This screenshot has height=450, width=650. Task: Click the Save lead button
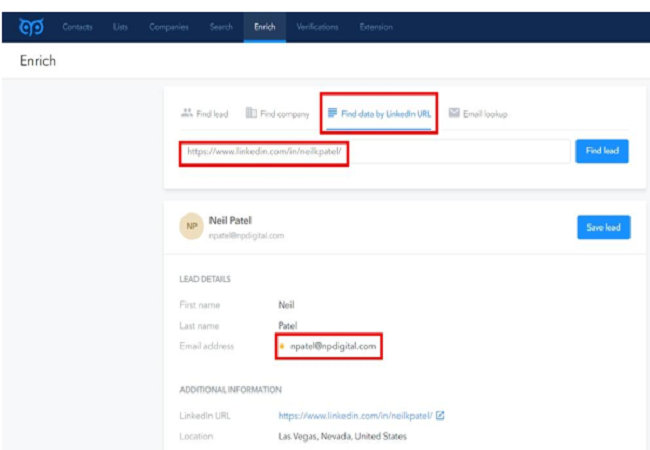point(604,227)
